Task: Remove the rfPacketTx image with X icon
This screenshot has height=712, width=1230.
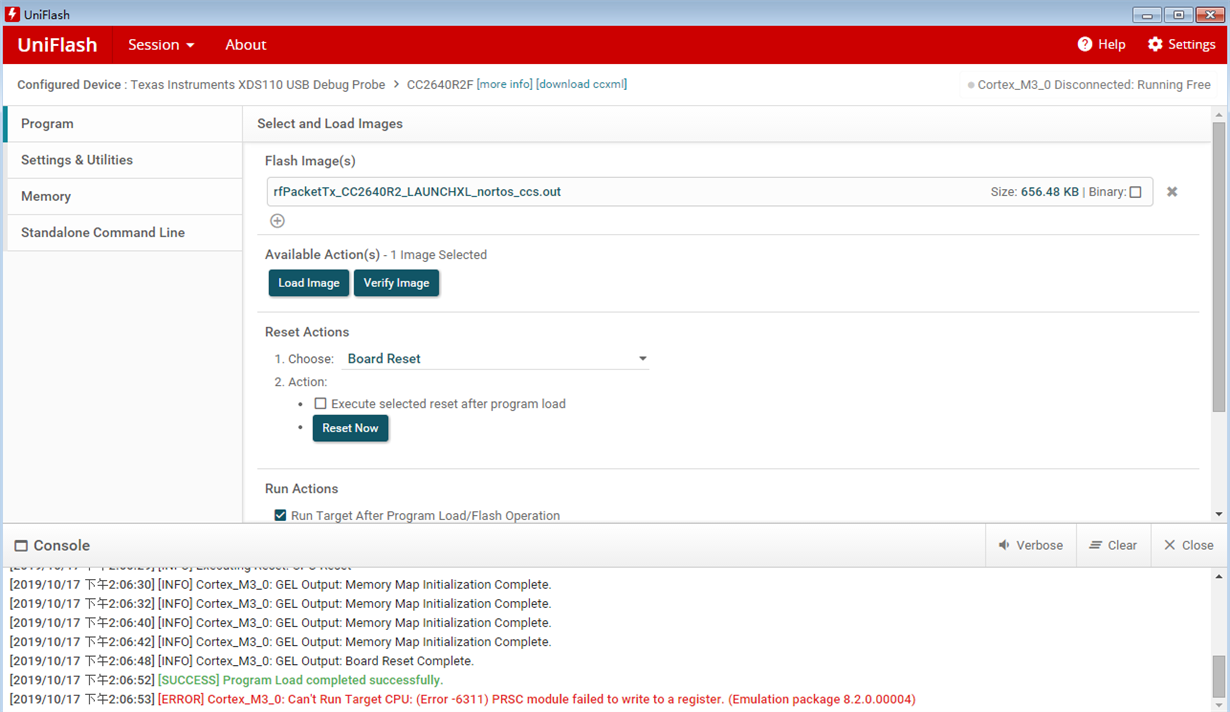Action: [1172, 192]
